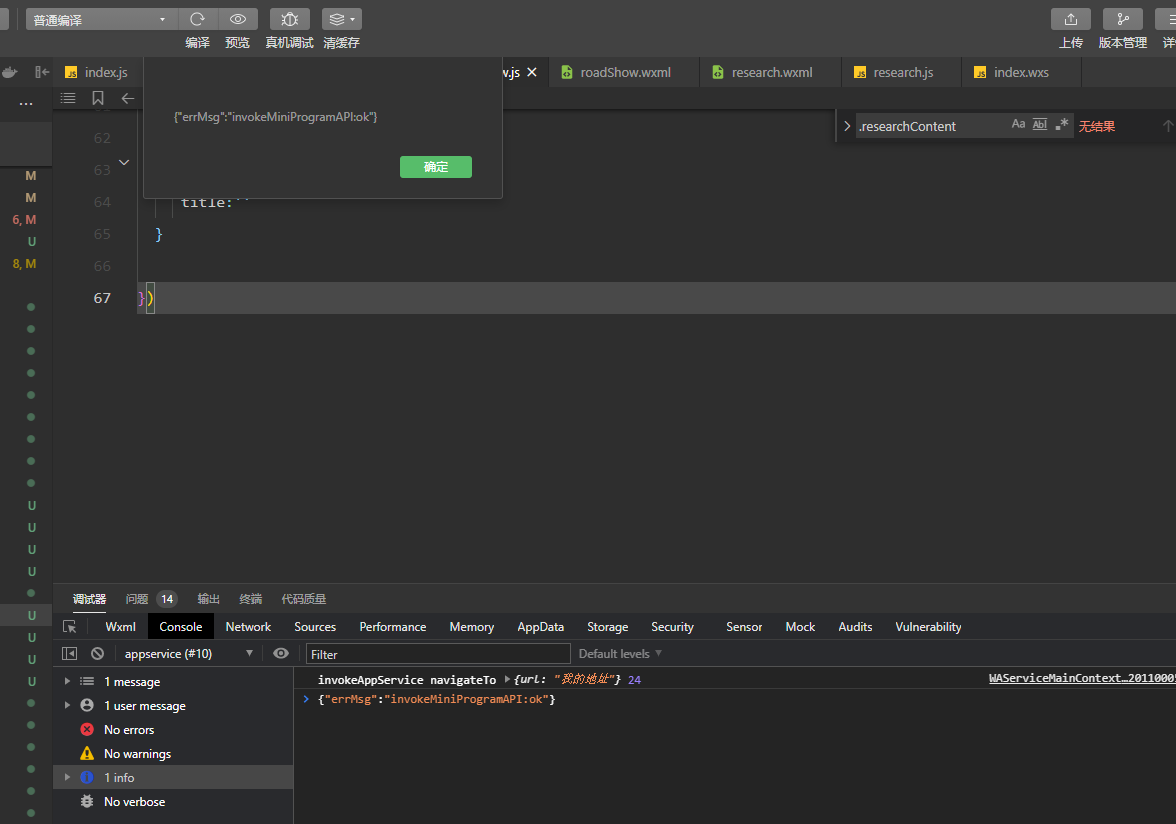Open the Storage devtools tab
1176x824 pixels.
608,627
